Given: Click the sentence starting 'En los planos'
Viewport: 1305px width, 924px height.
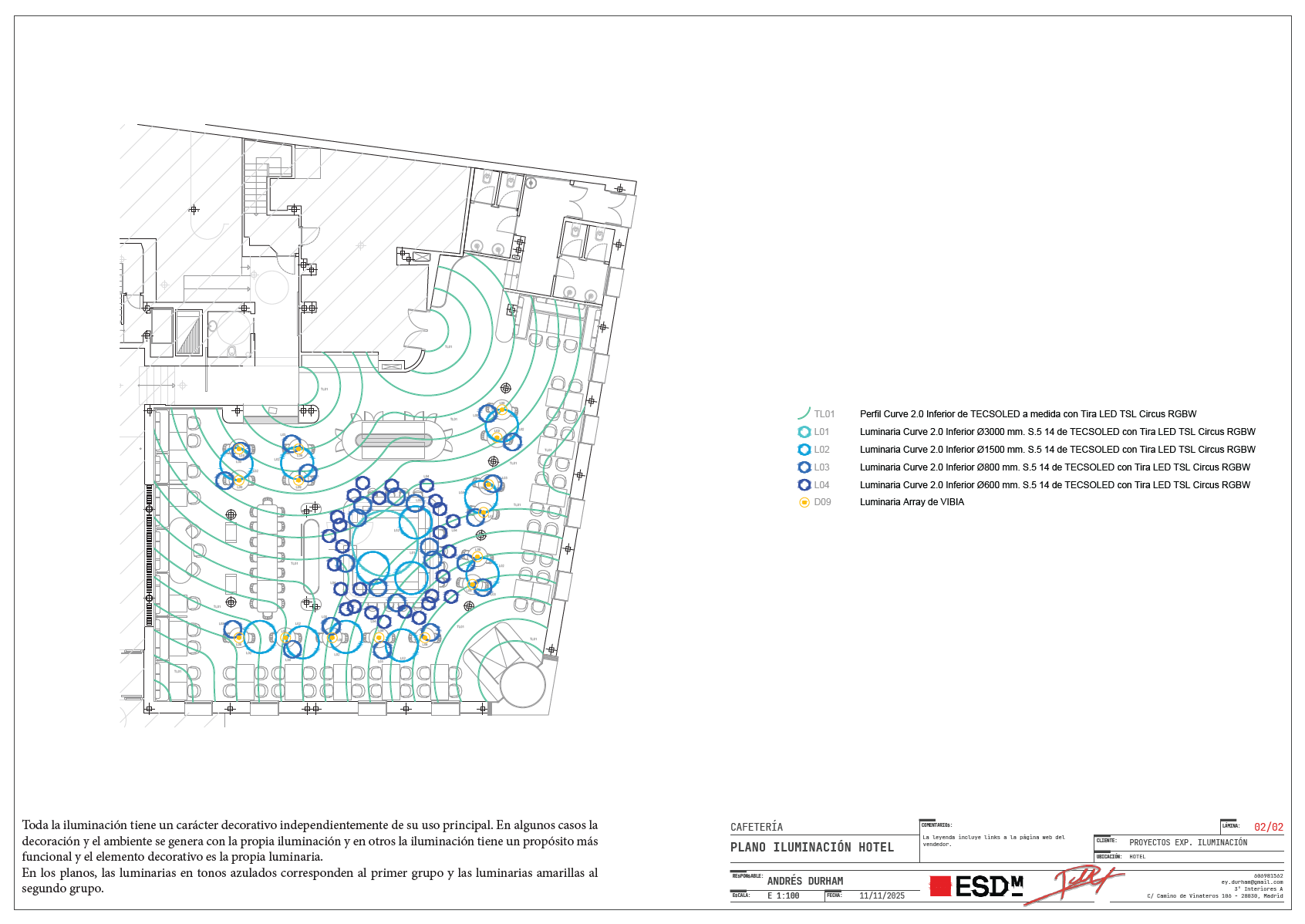Looking at the screenshot, I should [310, 881].
